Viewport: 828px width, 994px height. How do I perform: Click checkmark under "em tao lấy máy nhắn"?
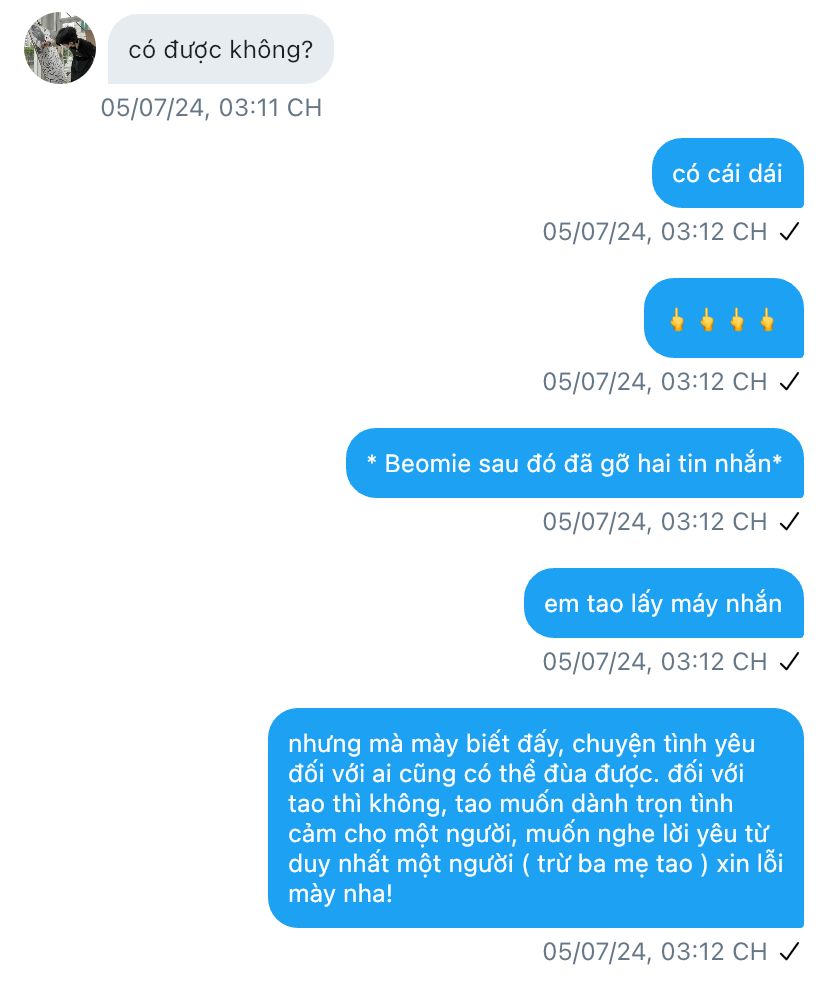(x=789, y=662)
